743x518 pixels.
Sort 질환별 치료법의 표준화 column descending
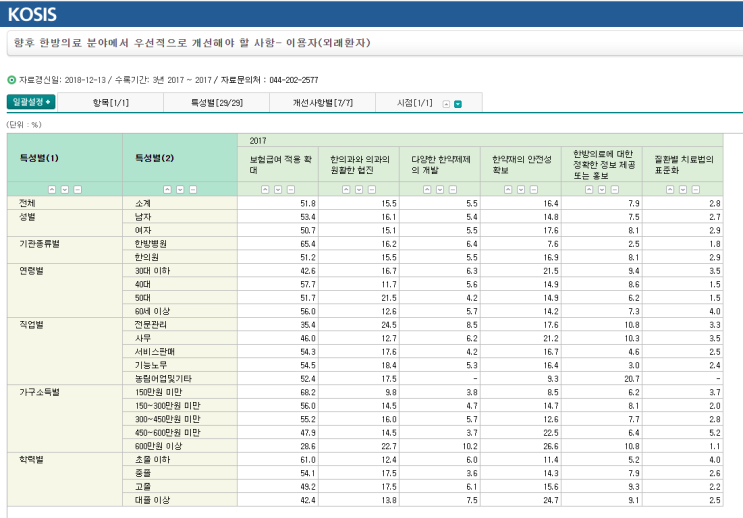coord(683,190)
